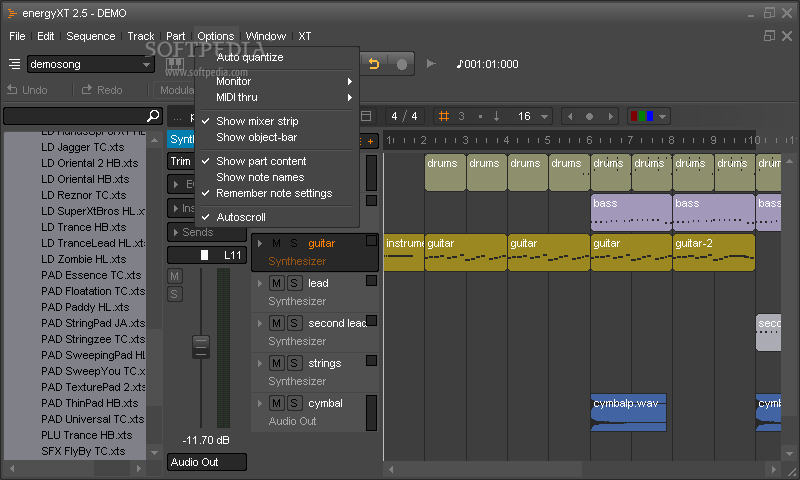Solo the guitar track

294,243
